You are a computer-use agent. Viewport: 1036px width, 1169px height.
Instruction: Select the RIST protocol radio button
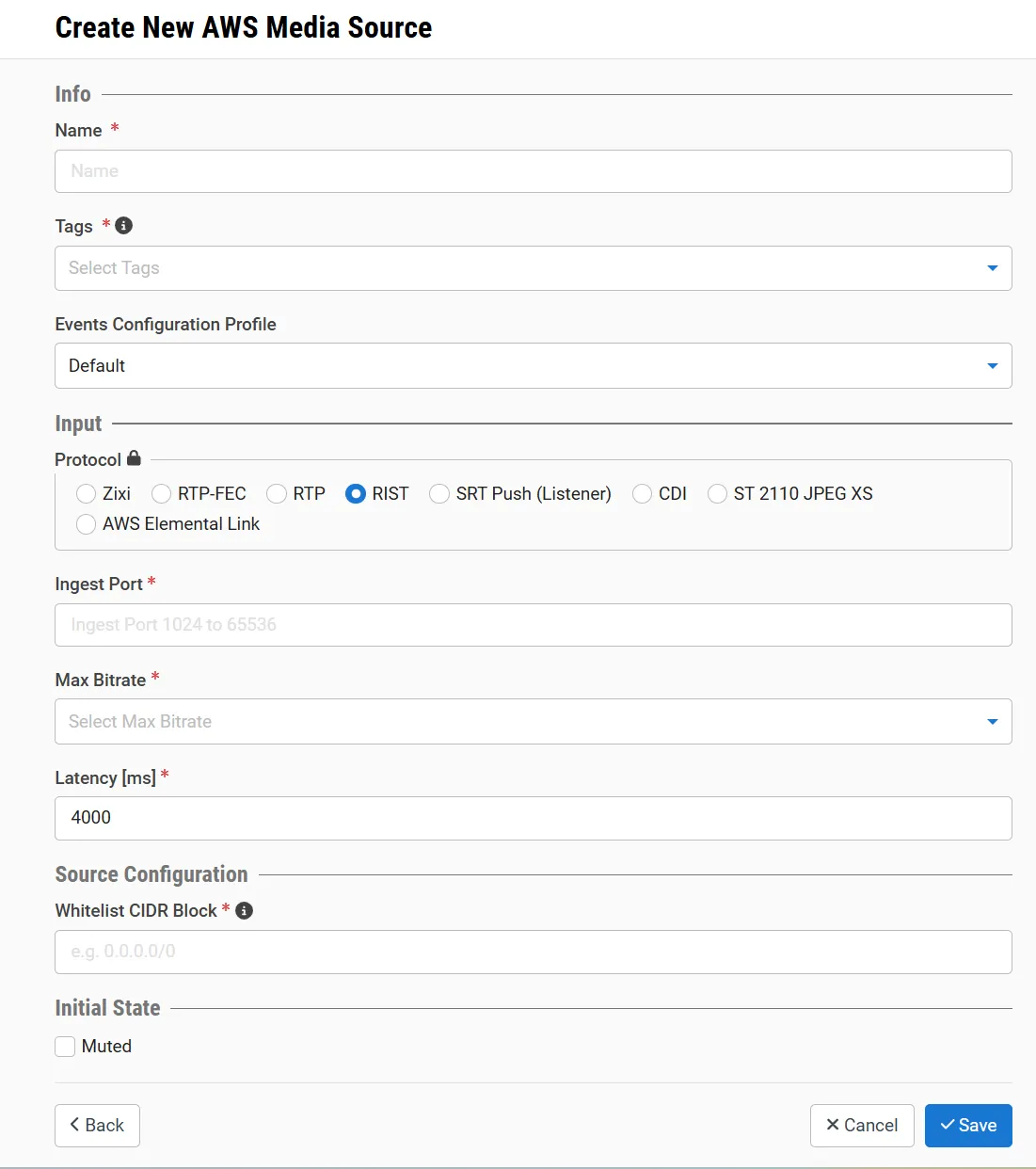pos(356,494)
